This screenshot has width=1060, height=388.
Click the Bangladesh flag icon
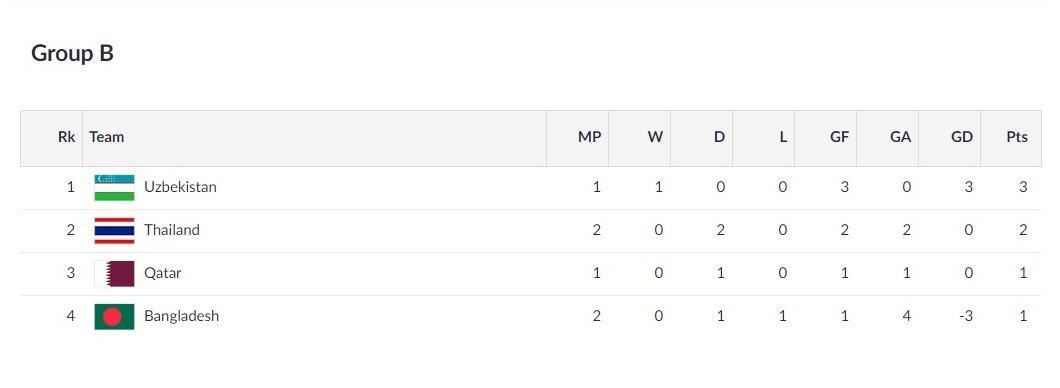tap(114, 316)
